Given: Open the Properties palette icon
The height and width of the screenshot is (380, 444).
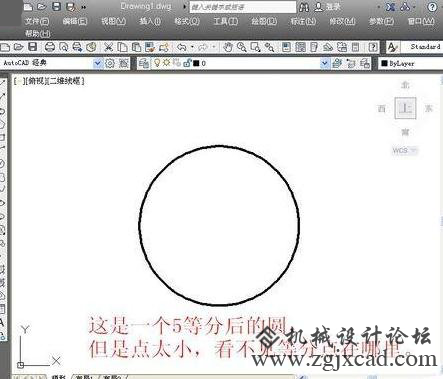Looking at the screenshot, I should point(286,47).
